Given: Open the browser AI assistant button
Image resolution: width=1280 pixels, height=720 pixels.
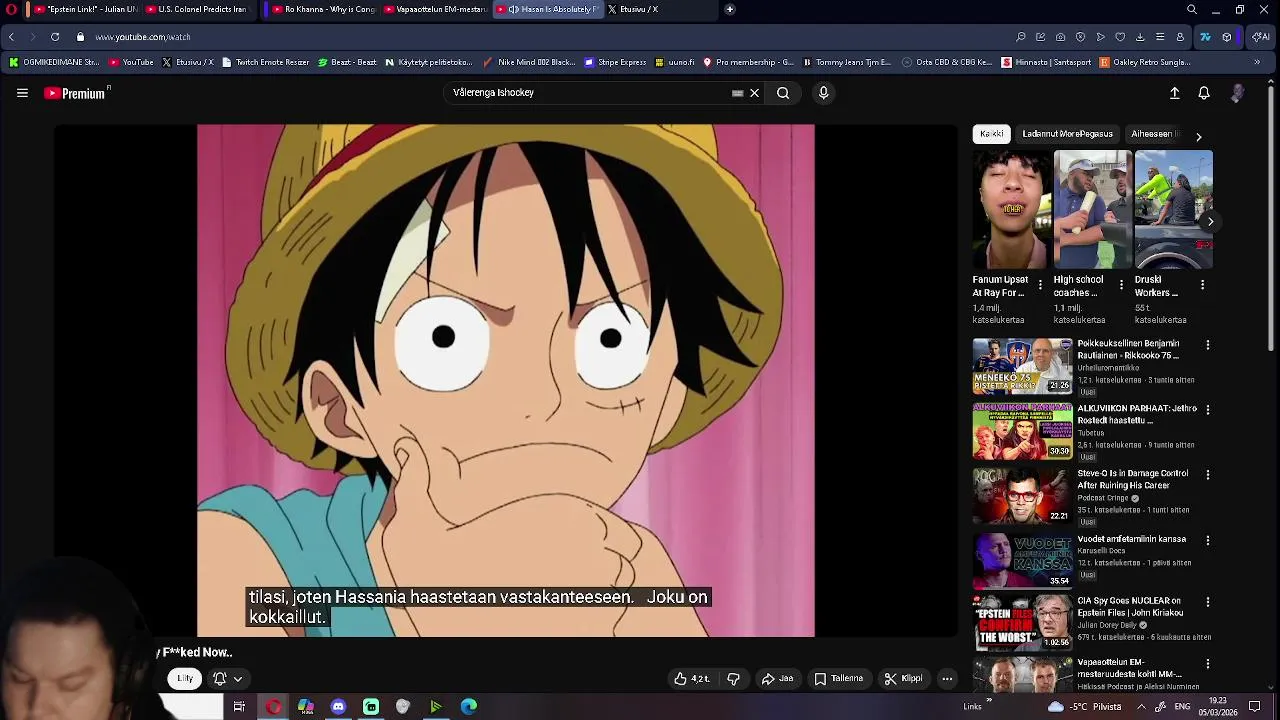Looking at the screenshot, I should pos(1261,37).
